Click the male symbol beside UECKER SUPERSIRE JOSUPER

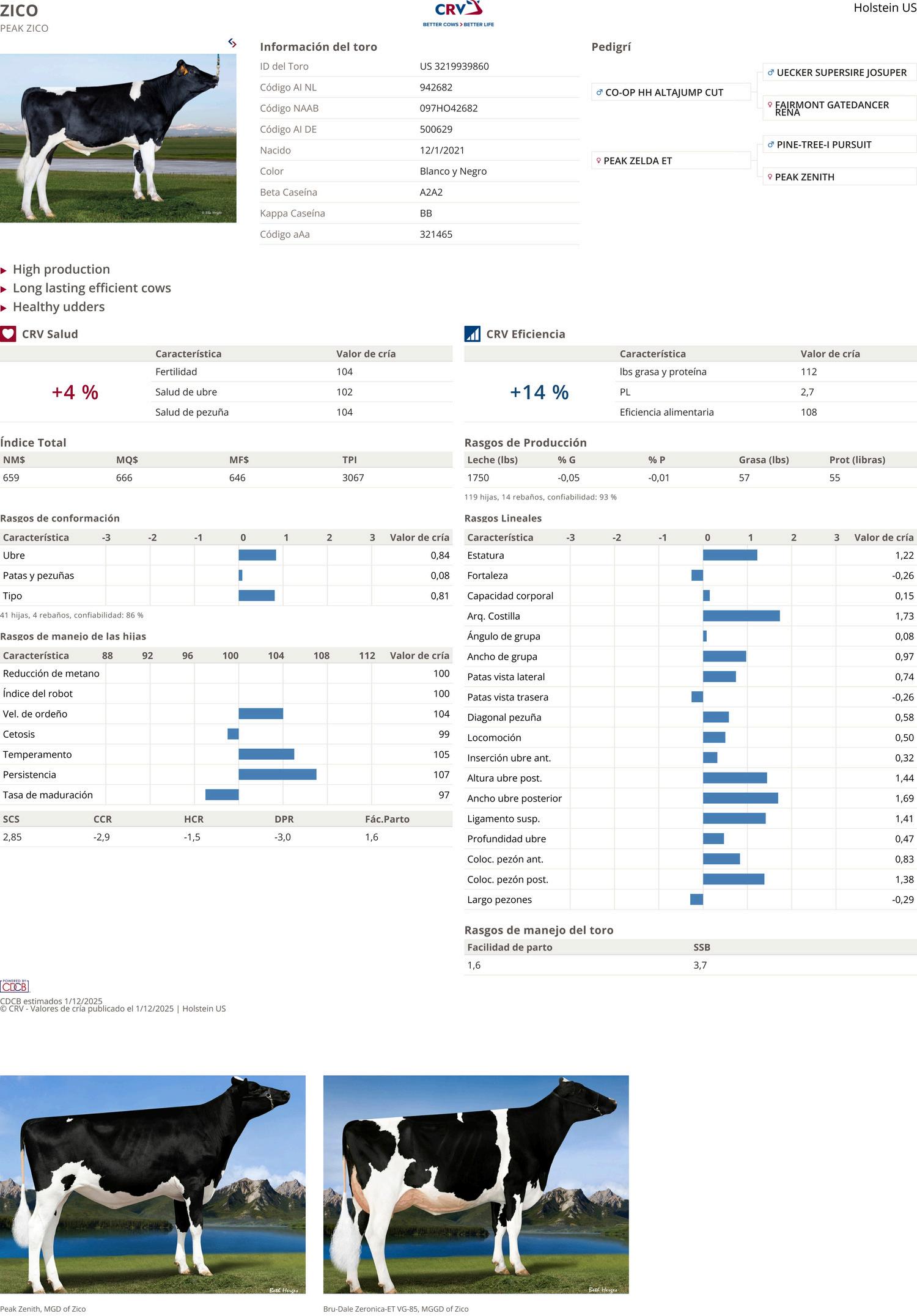point(771,73)
